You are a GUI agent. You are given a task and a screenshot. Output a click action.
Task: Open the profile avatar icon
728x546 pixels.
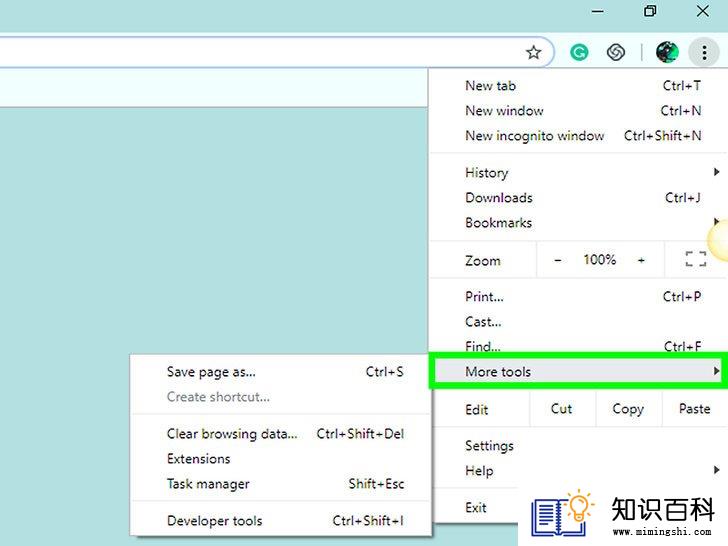pyautogui.click(x=667, y=52)
